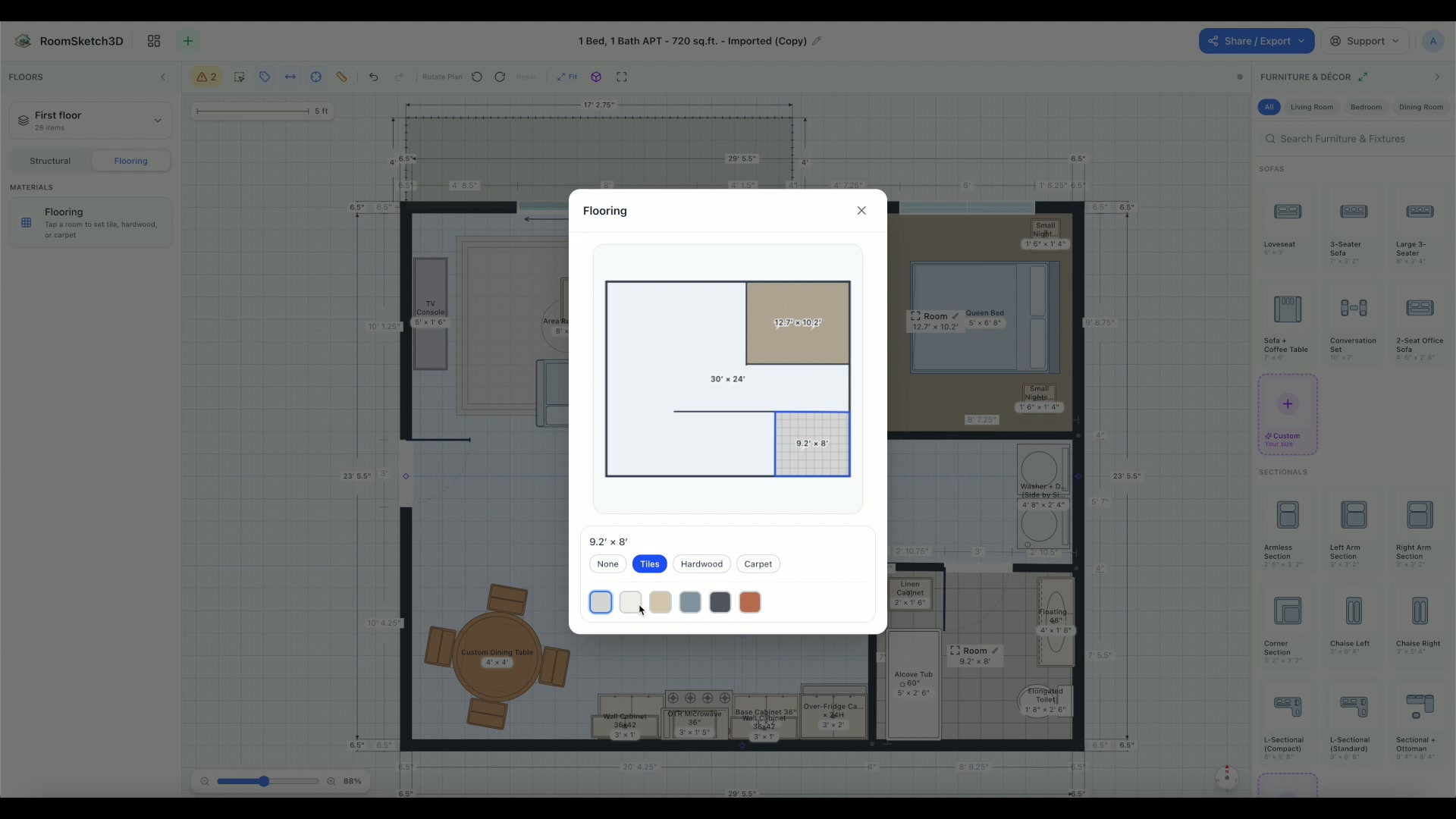The image size is (1456, 819).
Task: Open Share / Export menu
Action: pyautogui.click(x=1257, y=41)
